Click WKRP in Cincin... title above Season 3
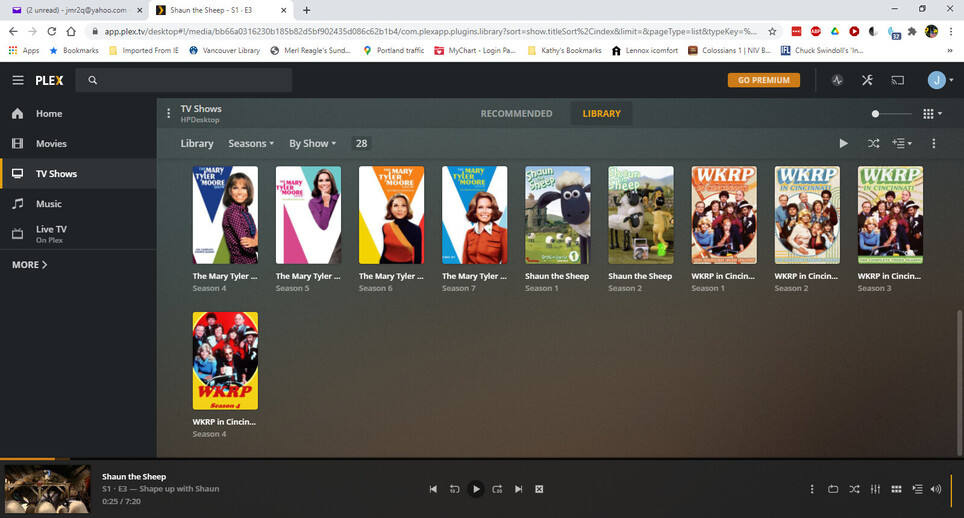Screen dimensions: 964x518 [x=889, y=276]
